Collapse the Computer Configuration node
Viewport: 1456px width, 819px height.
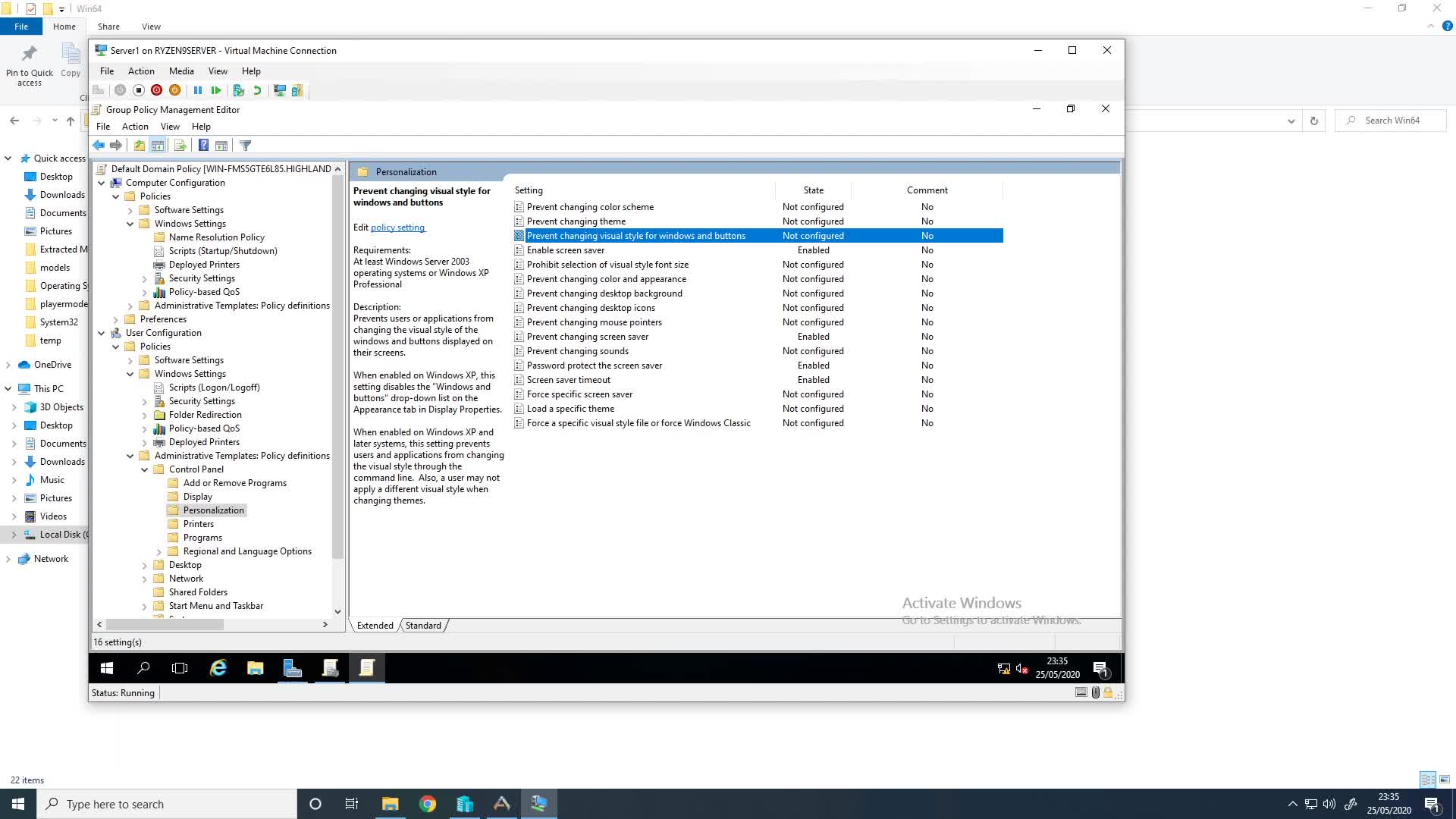(102, 183)
